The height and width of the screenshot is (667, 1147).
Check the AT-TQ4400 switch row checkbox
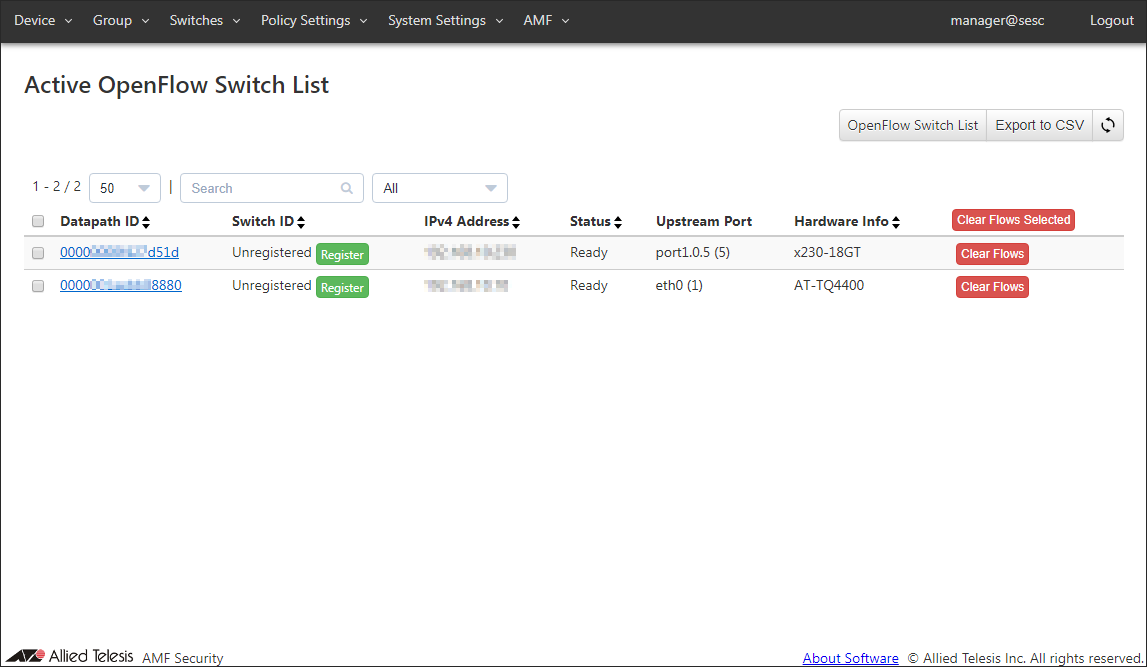click(38, 286)
